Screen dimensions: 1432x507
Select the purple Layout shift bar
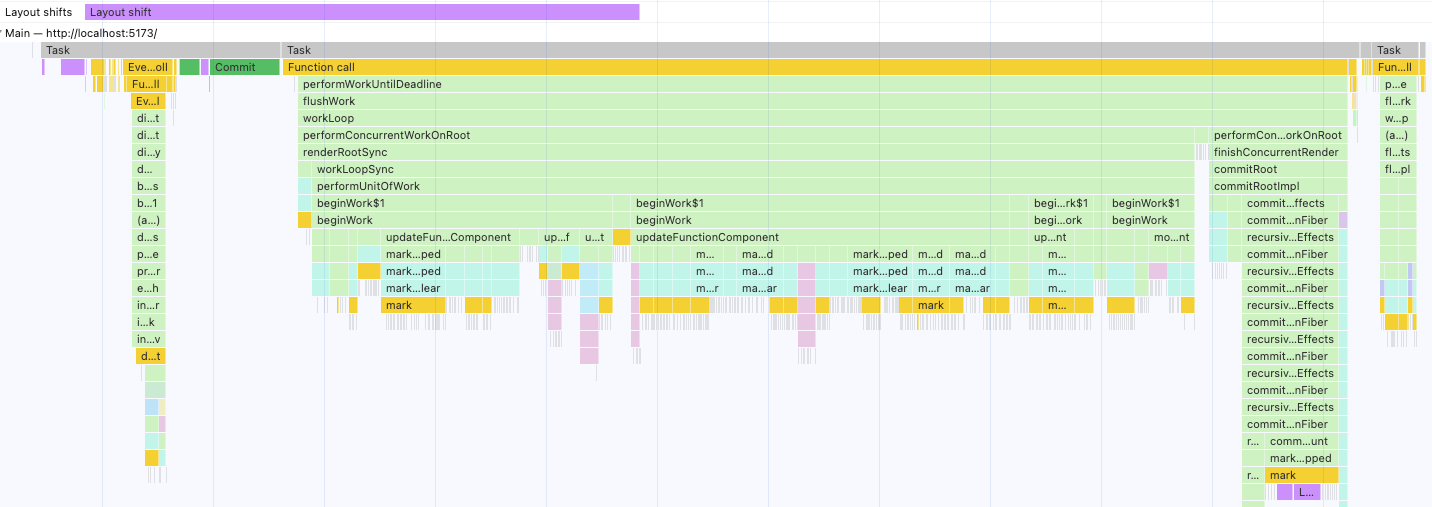362,12
